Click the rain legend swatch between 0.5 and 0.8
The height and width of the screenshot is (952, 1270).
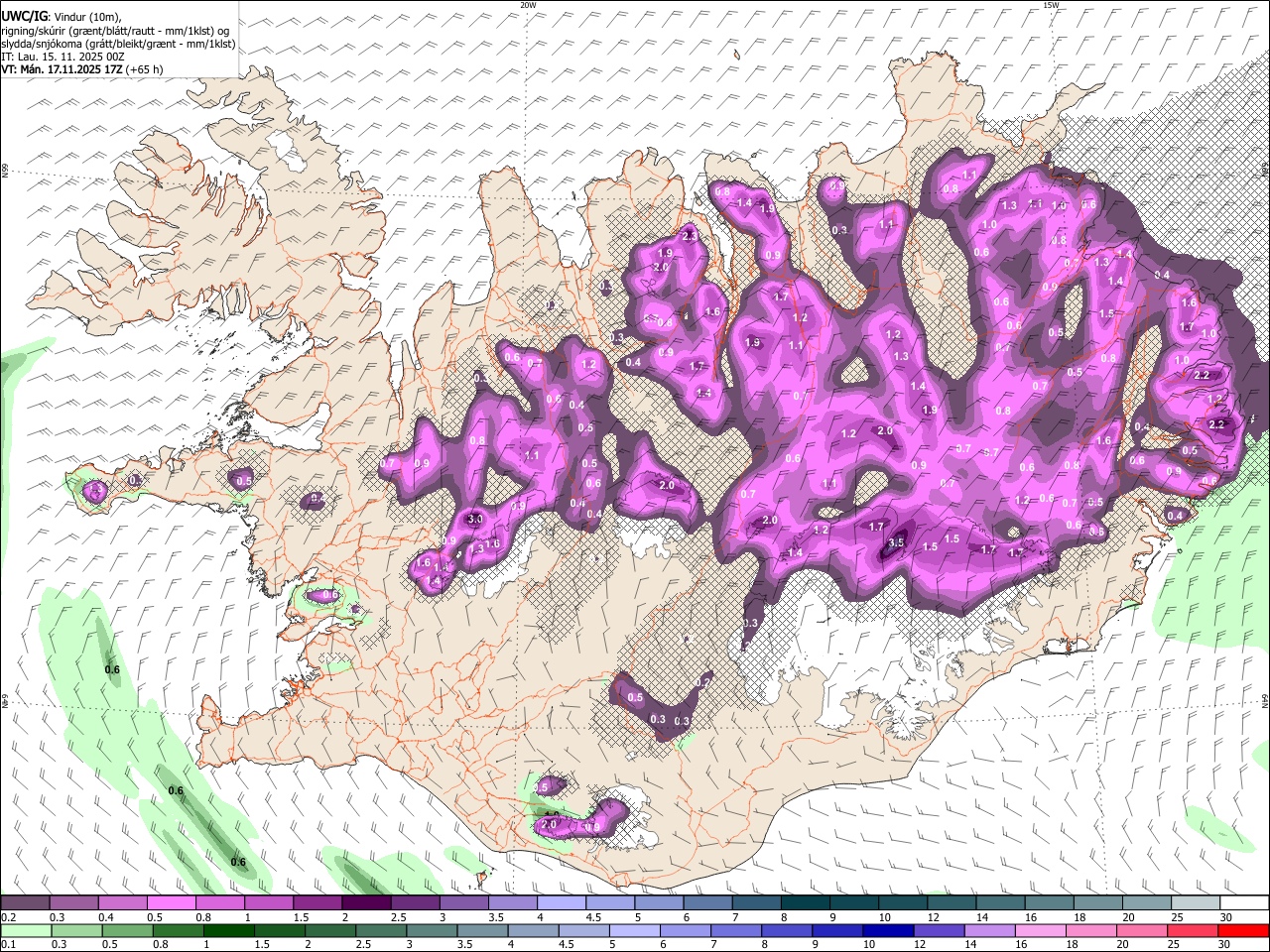click(129, 930)
